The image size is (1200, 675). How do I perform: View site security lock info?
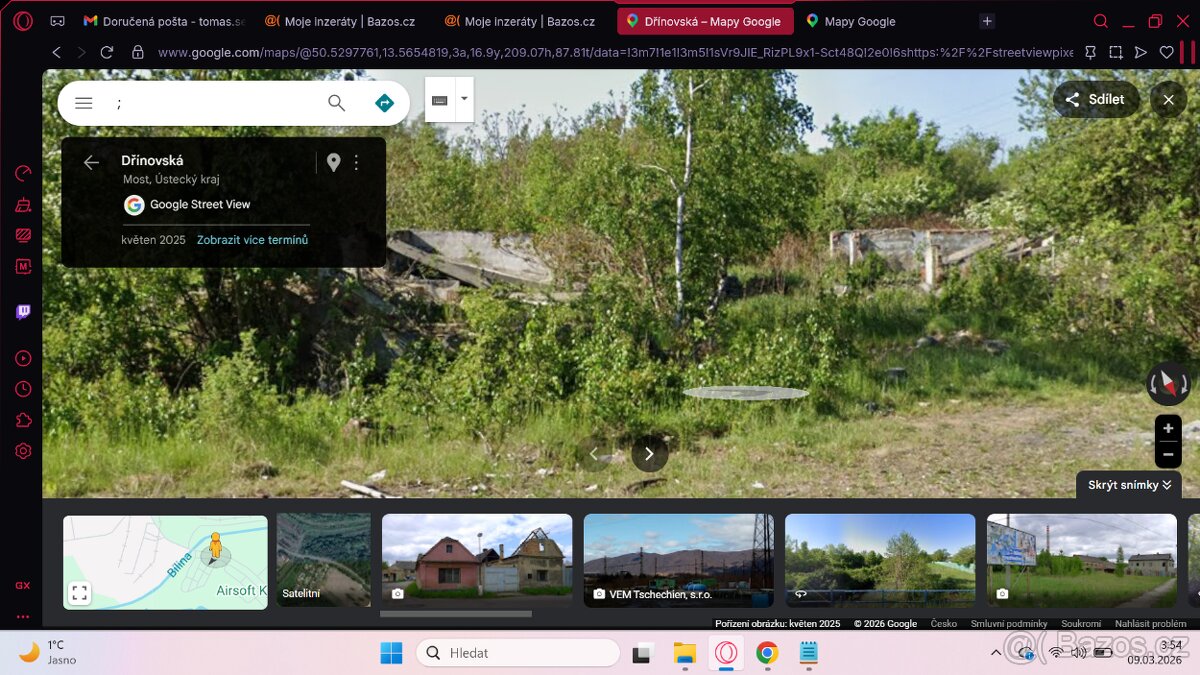[138, 52]
